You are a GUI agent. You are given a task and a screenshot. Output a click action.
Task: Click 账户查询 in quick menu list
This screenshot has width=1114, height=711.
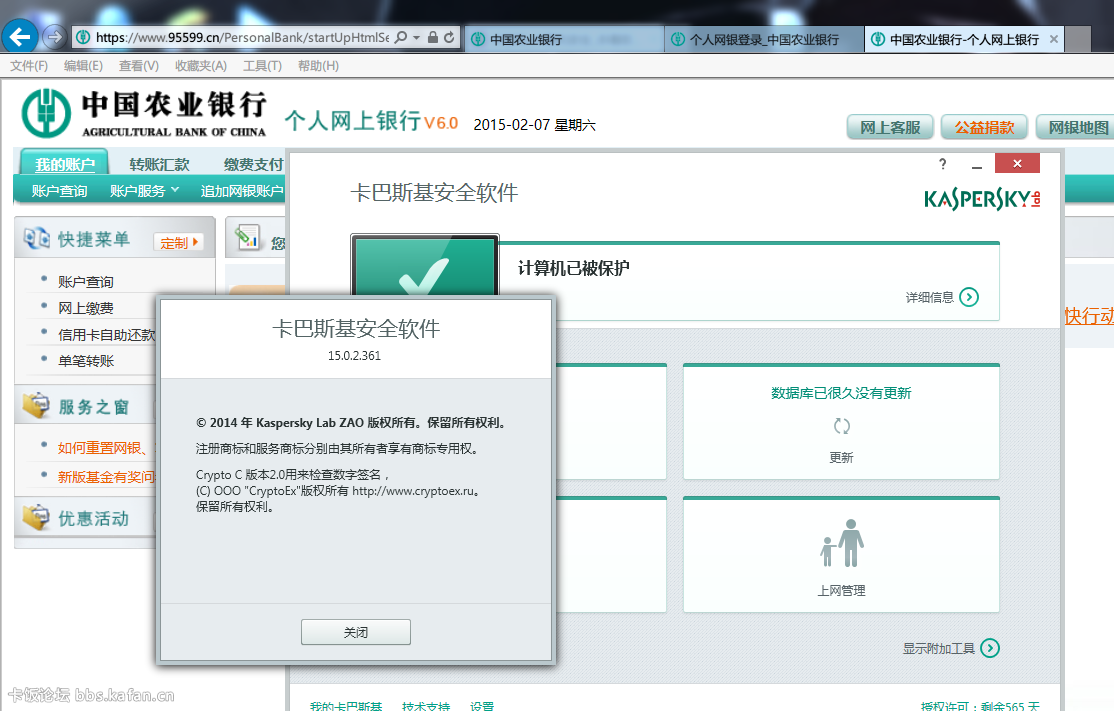click(x=86, y=282)
